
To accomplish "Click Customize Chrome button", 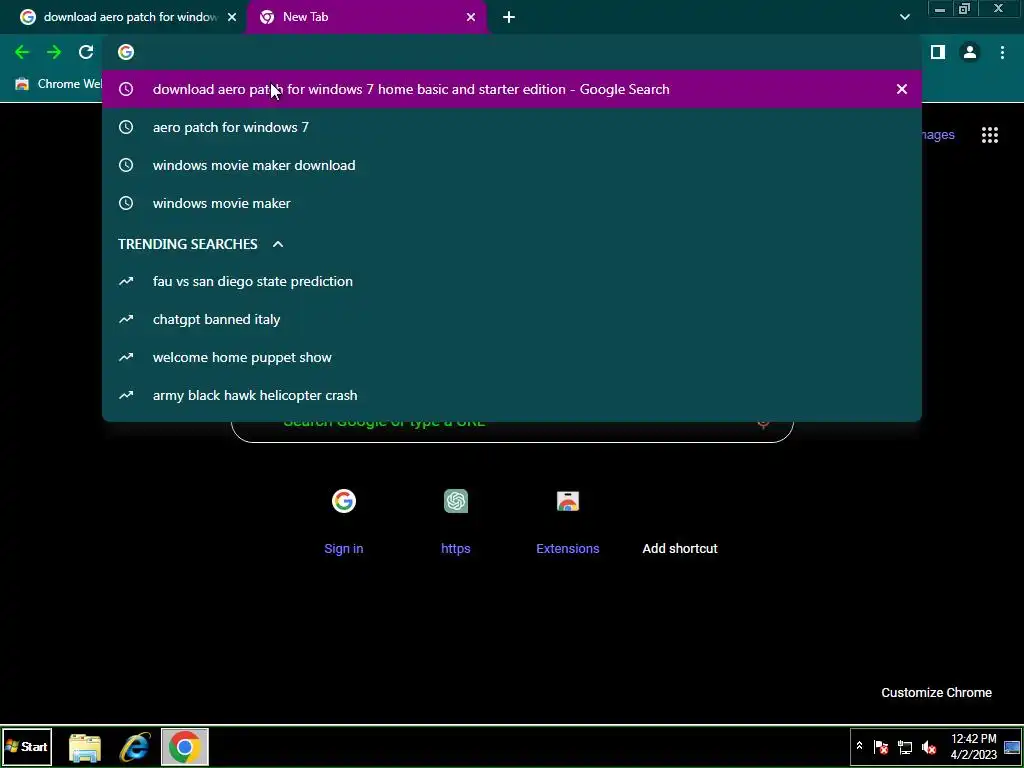I will click(936, 693).
